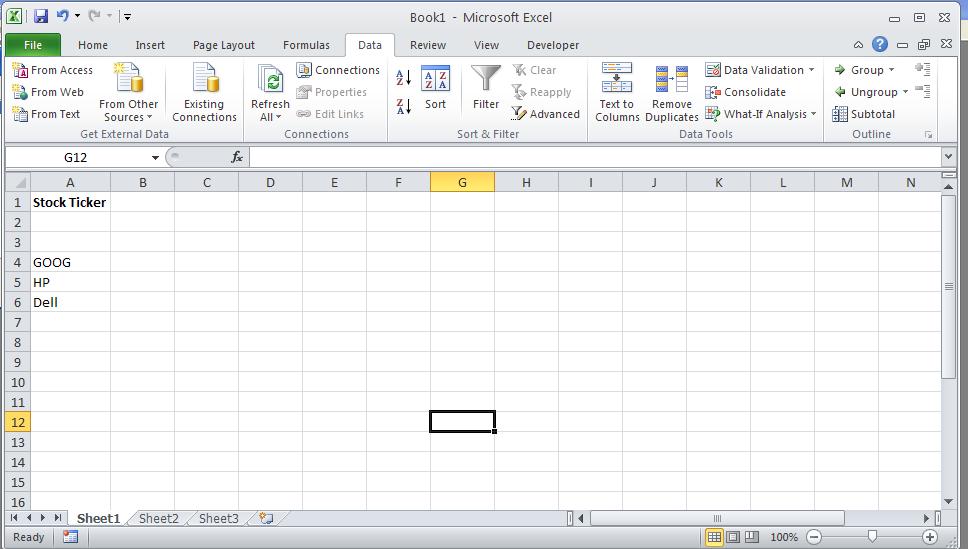Undo the last action
Image resolution: width=968 pixels, height=549 pixels.
tap(62, 16)
